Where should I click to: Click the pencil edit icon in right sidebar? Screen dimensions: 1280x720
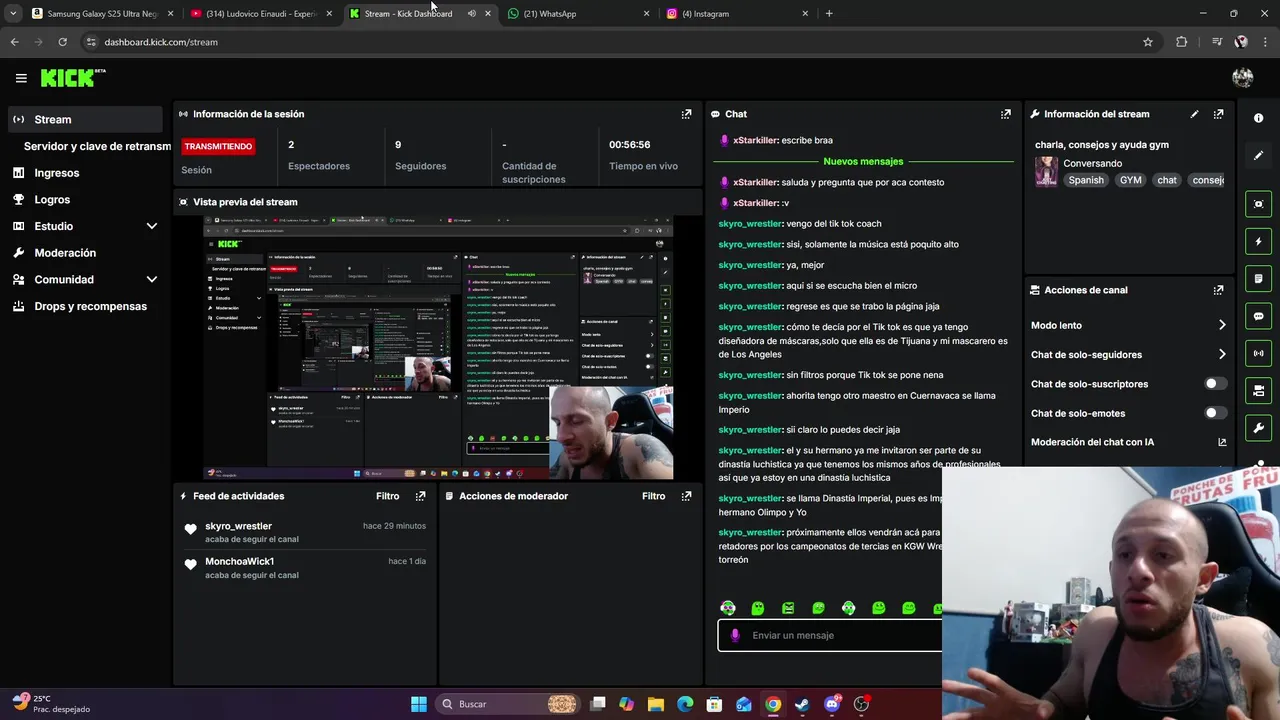click(x=1258, y=156)
